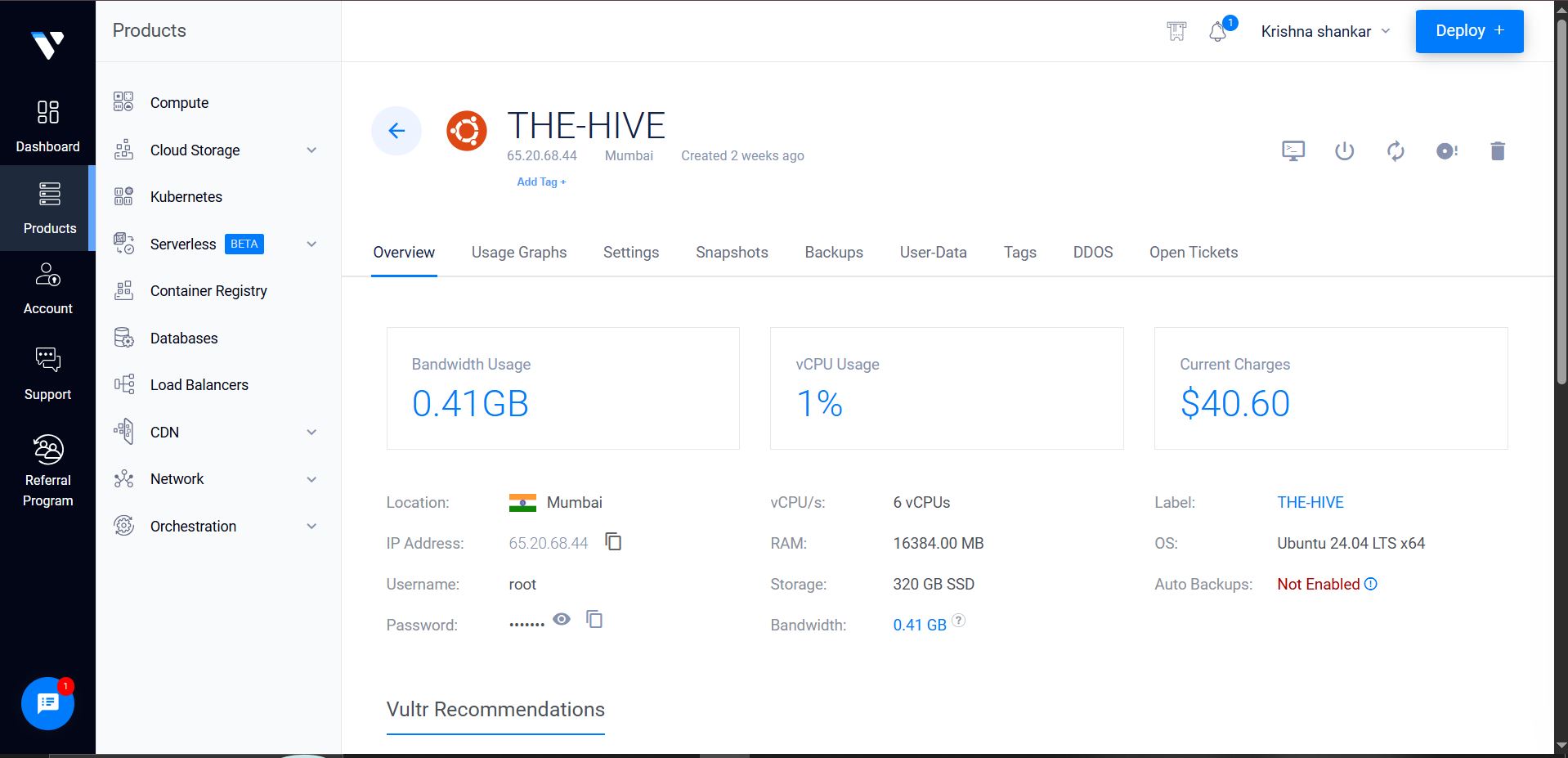Reveal the root password with eye toggle
This screenshot has width=1568, height=758.
pos(561,619)
